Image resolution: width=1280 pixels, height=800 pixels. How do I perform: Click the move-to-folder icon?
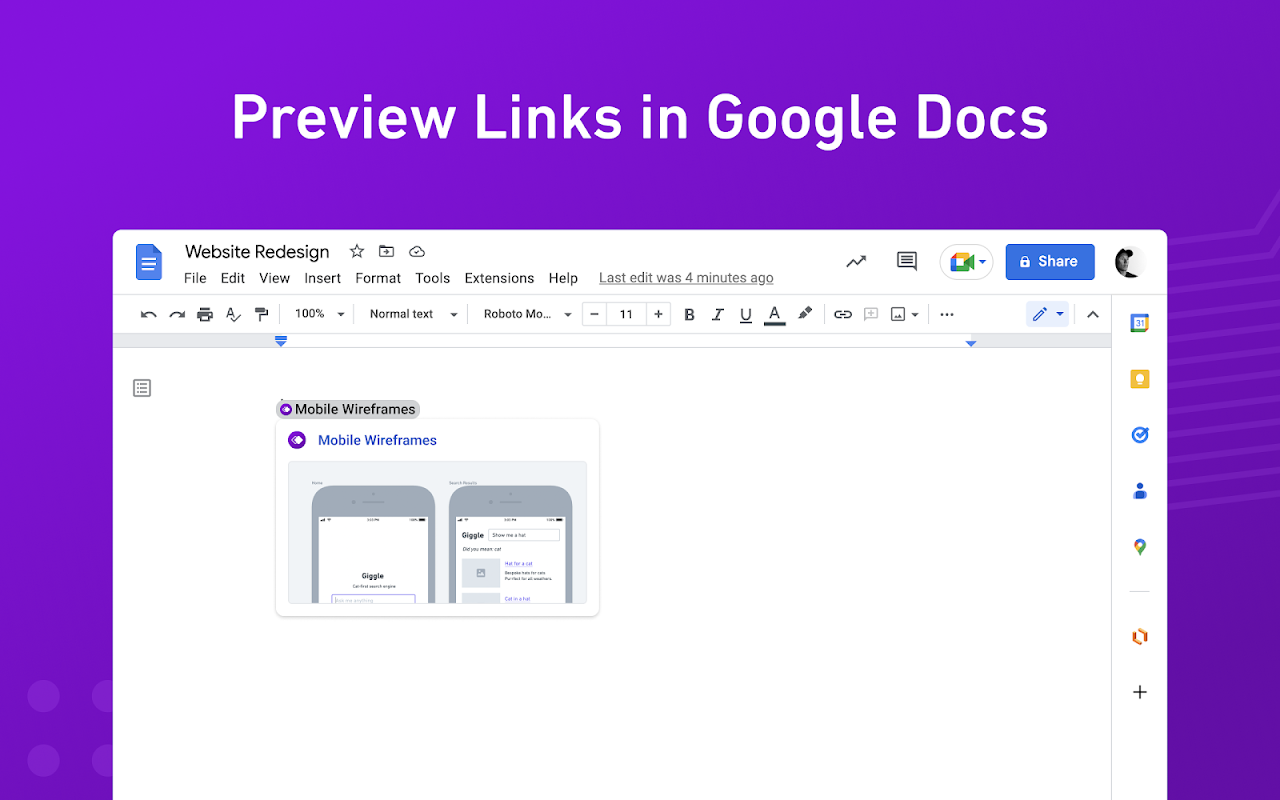point(386,251)
